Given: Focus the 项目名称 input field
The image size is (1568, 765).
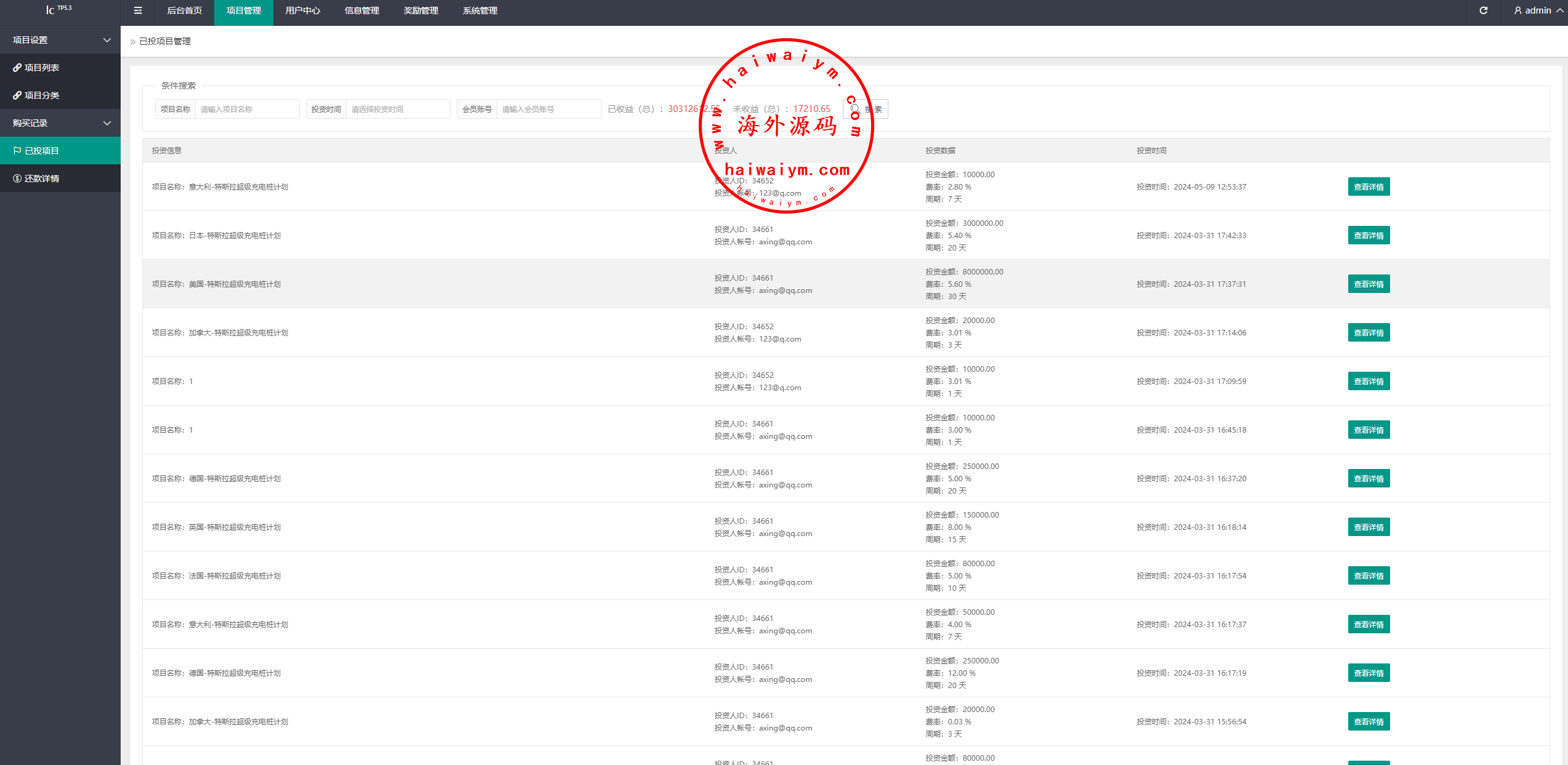Looking at the screenshot, I should (x=246, y=110).
